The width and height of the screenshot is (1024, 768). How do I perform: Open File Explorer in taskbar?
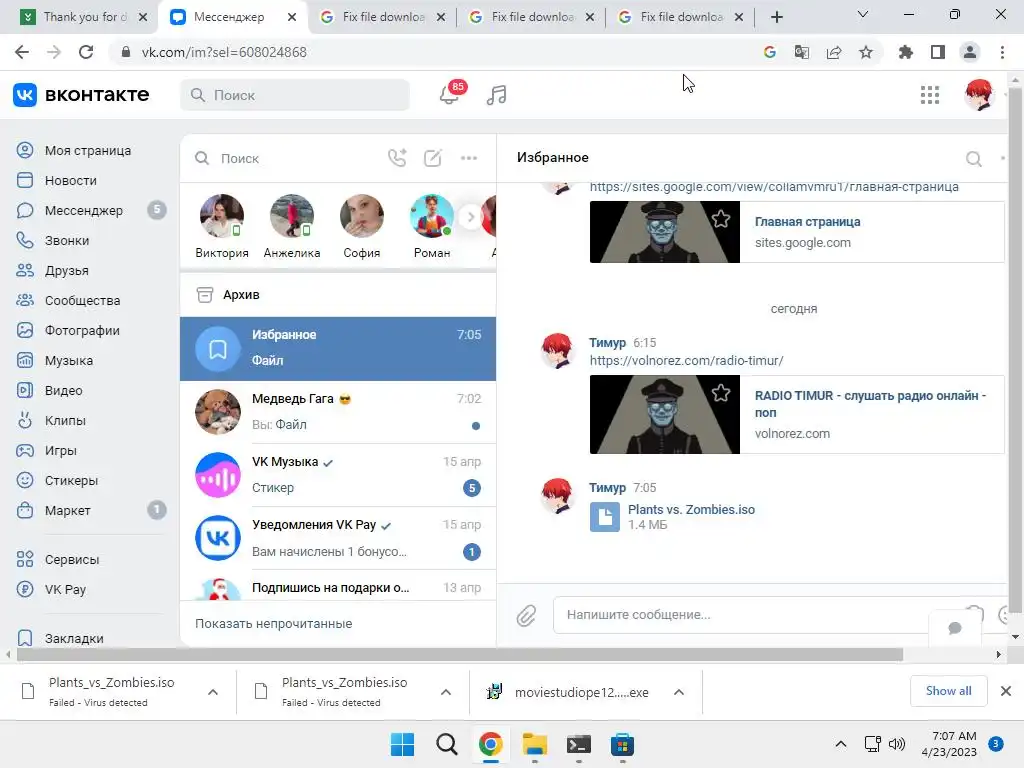[x=534, y=744]
